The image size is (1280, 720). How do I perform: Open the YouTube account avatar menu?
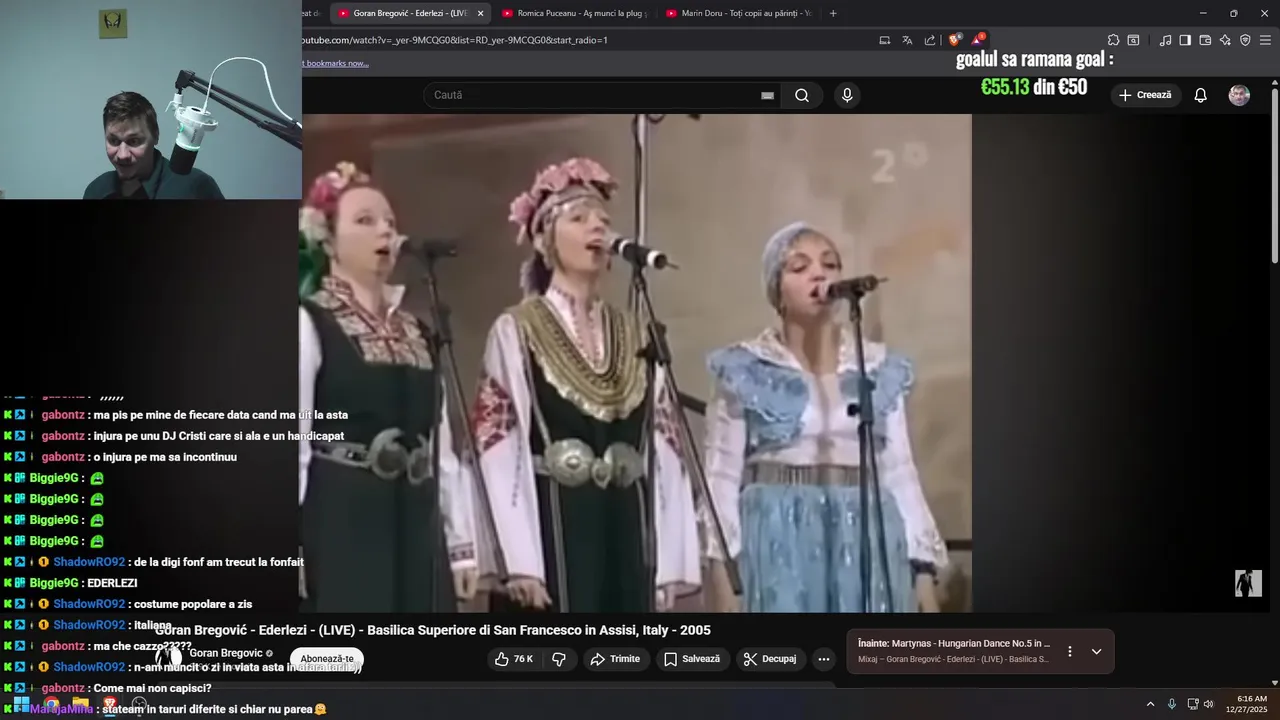coord(1239,95)
